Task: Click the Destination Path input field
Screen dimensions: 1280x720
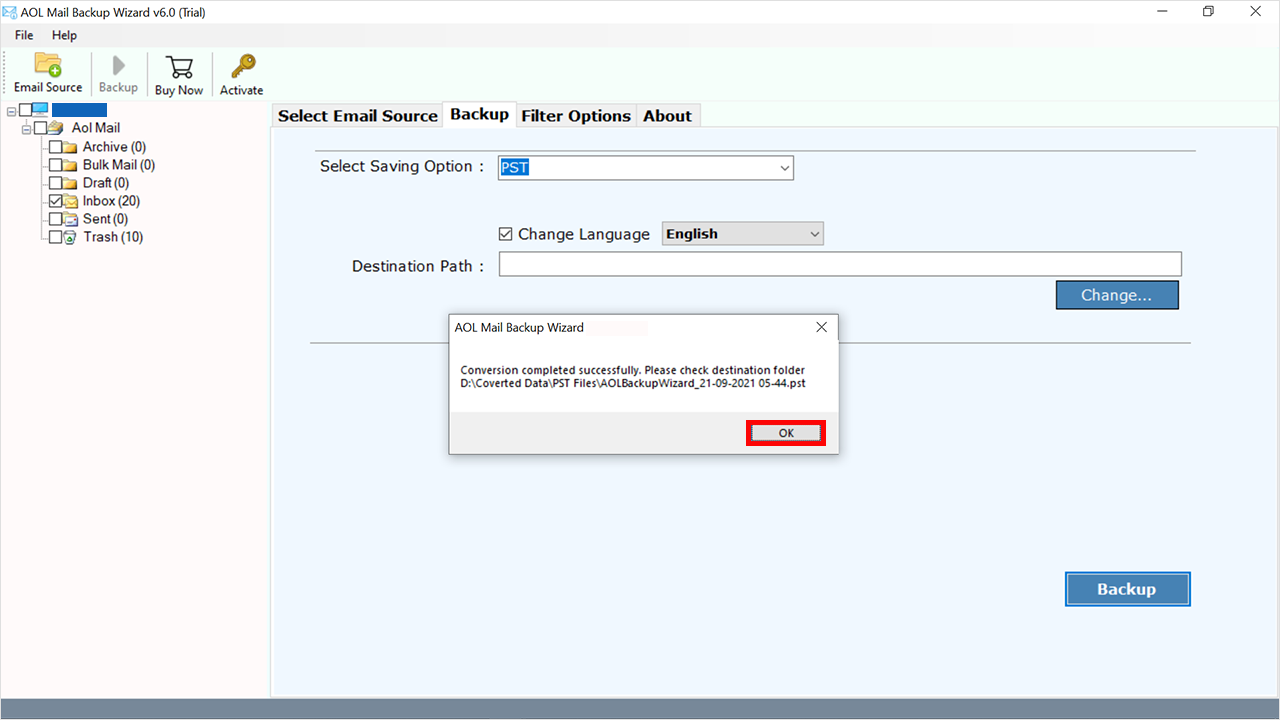Action: pyautogui.click(x=840, y=264)
